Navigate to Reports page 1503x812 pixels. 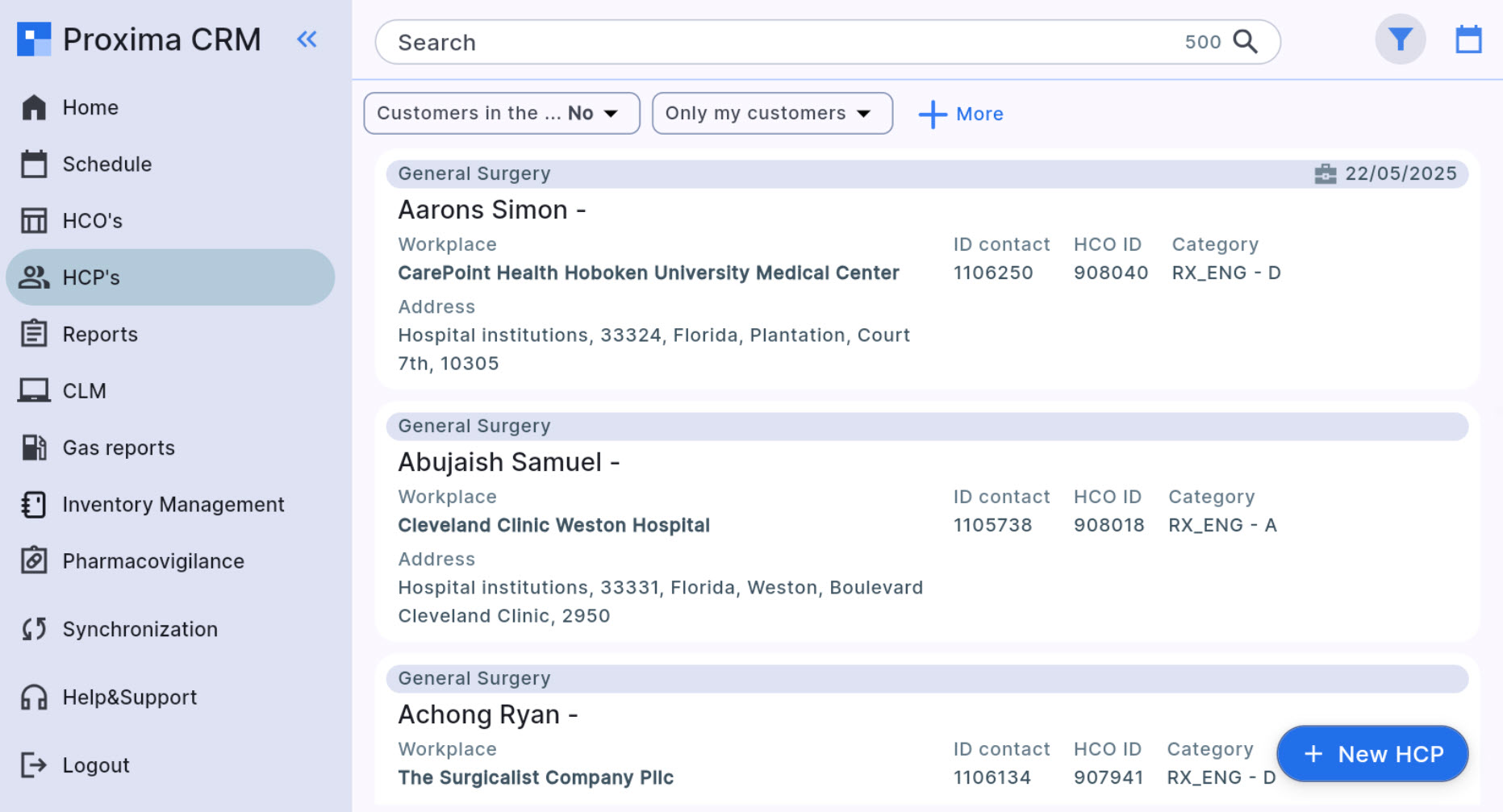click(x=100, y=335)
